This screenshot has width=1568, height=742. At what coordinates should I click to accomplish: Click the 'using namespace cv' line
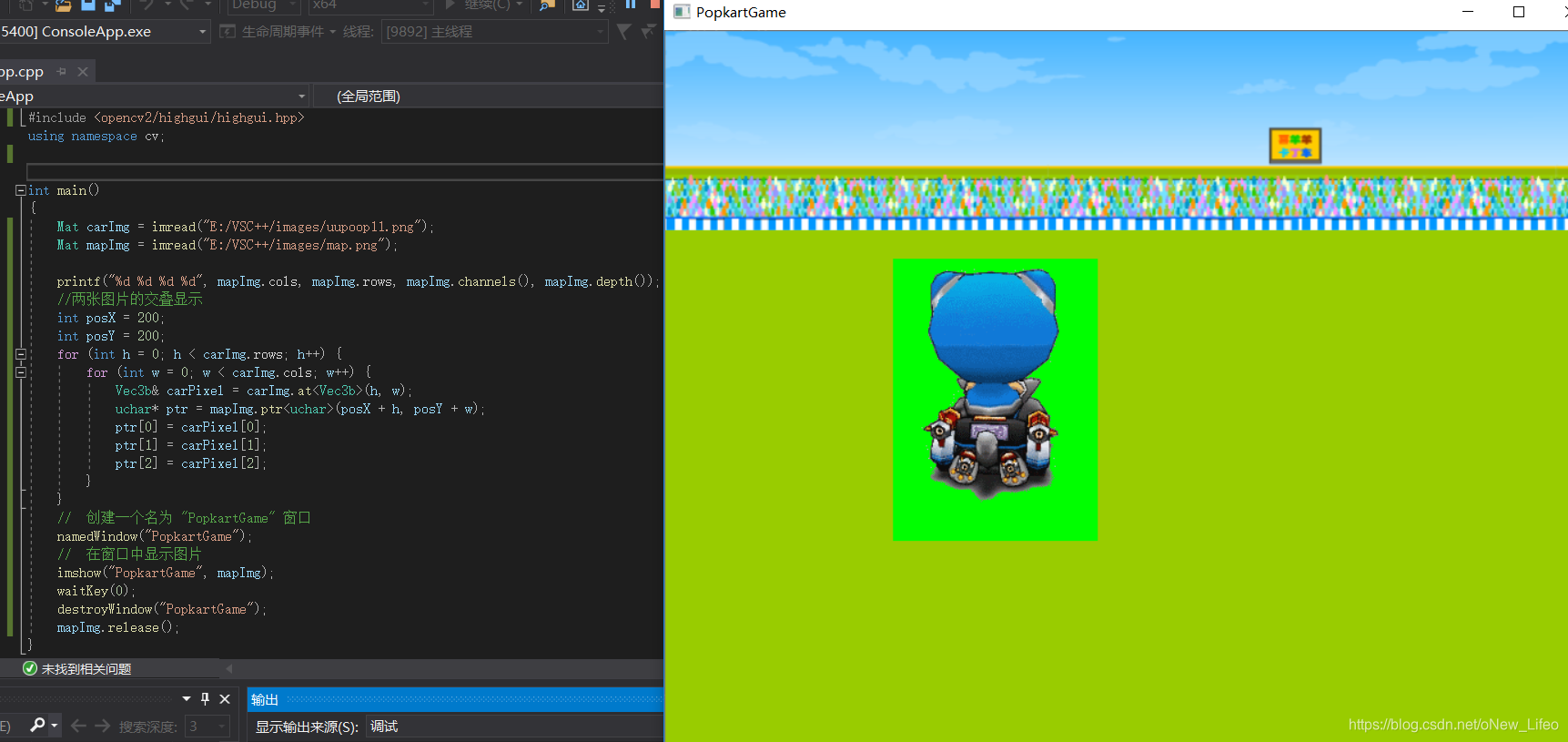pyautogui.click(x=96, y=136)
